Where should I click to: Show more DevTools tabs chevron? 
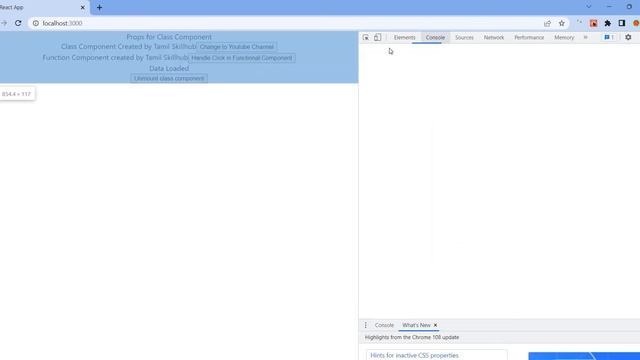585,37
